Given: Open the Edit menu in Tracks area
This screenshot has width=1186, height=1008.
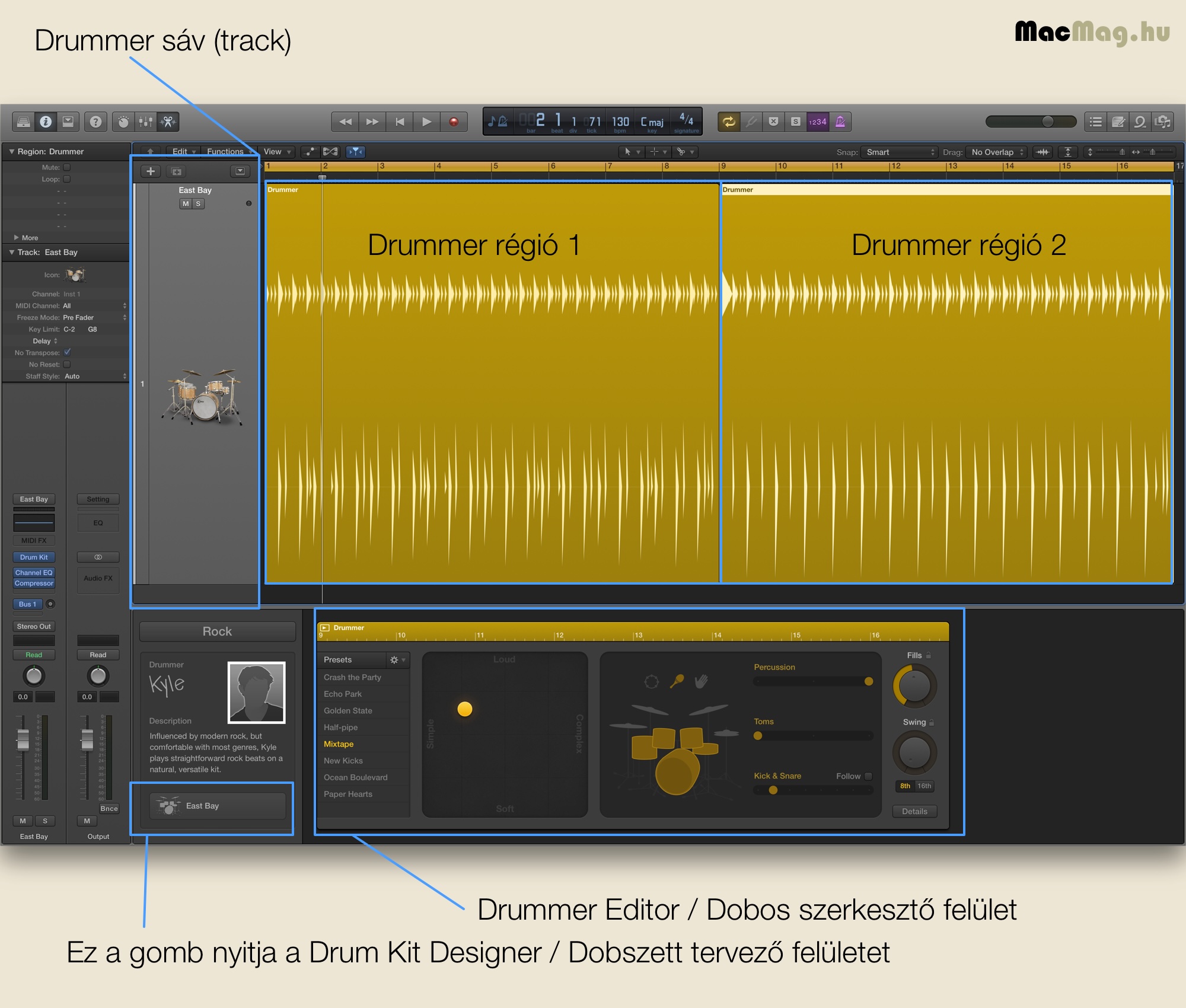Looking at the screenshot, I should pyautogui.click(x=183, y=152).
